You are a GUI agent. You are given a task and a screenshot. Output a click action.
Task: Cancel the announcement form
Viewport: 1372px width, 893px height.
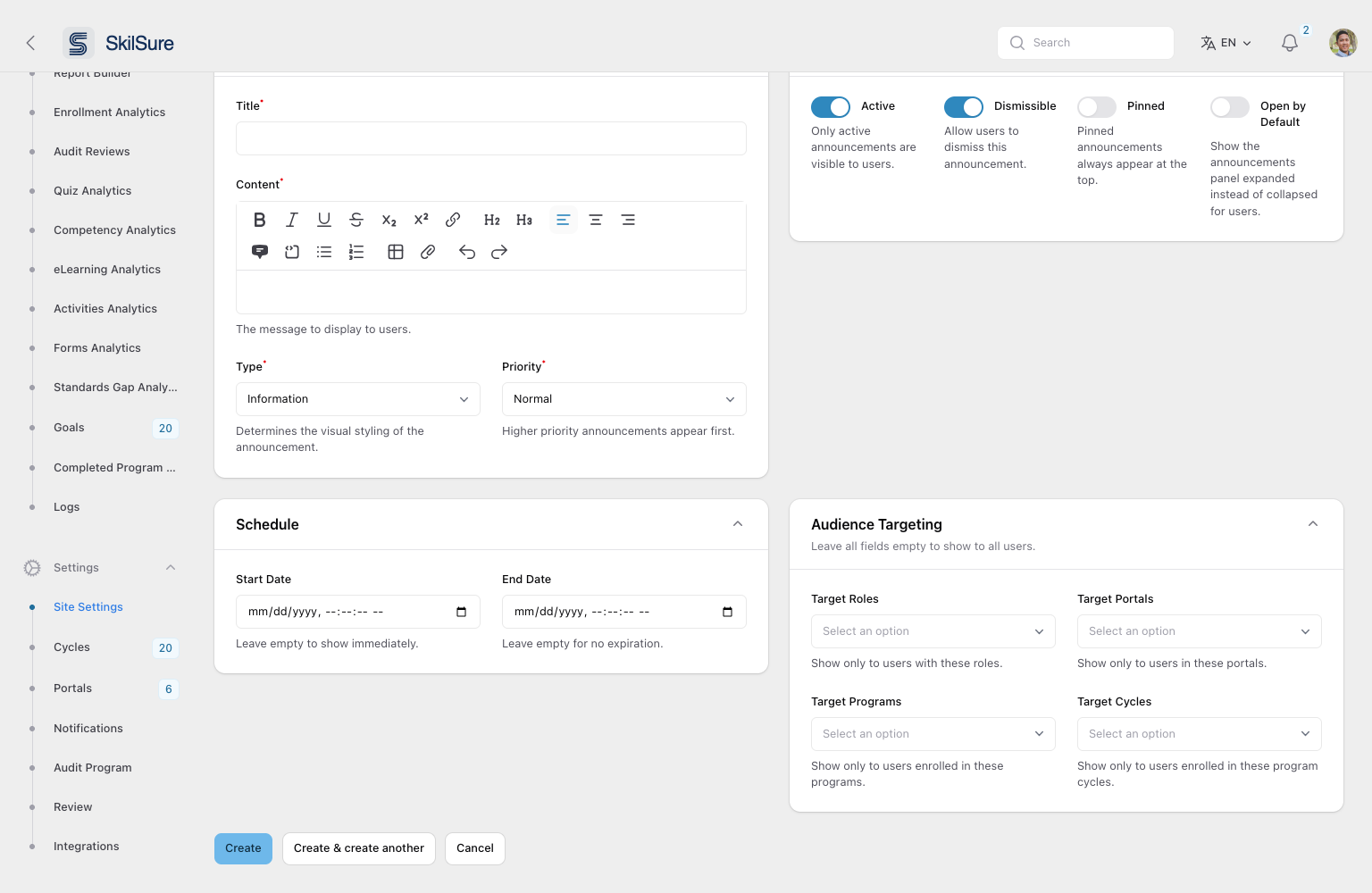475,848
